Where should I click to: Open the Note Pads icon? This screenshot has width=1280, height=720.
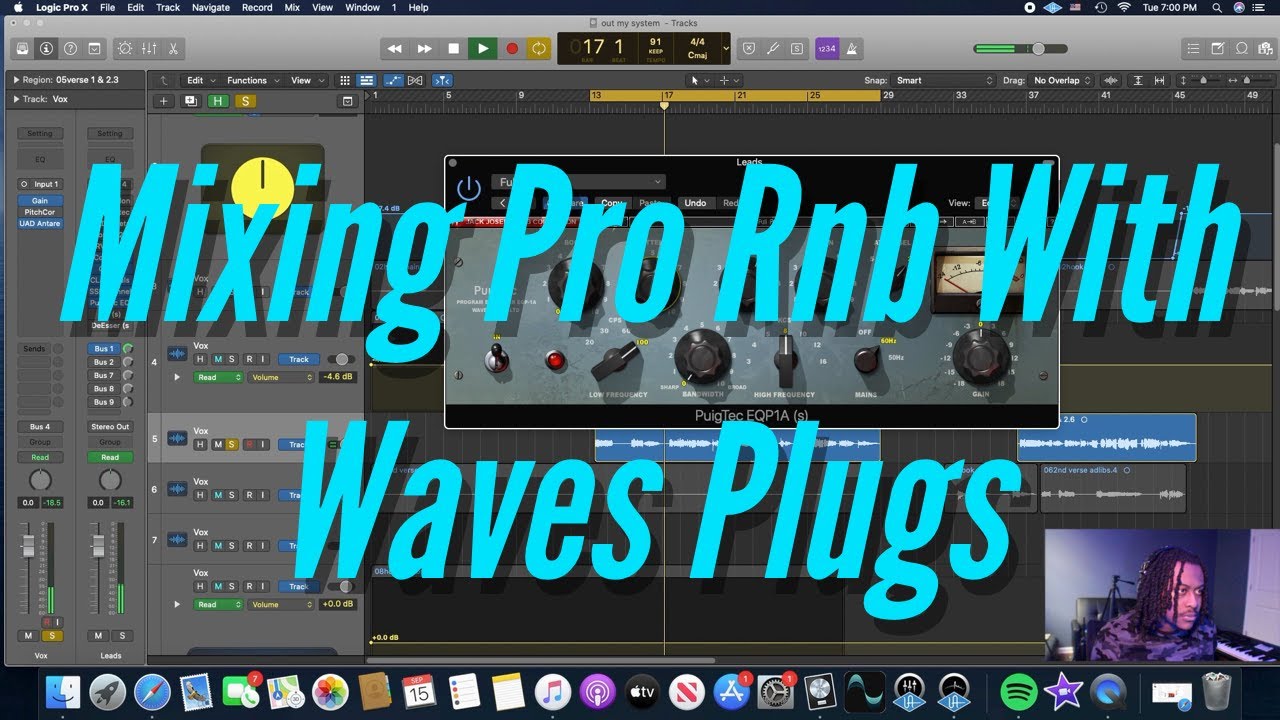[1217, 48]
